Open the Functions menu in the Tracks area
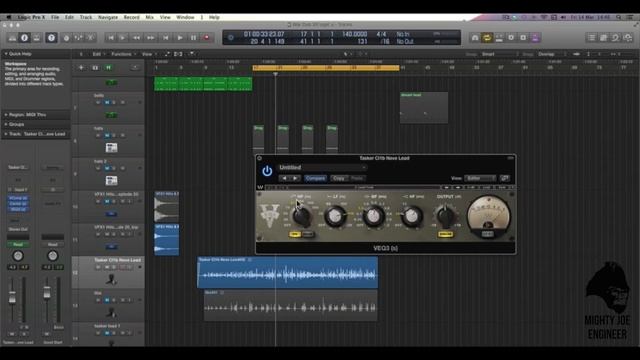Screen dimensions: 640x360 click(x=123, y=54)
